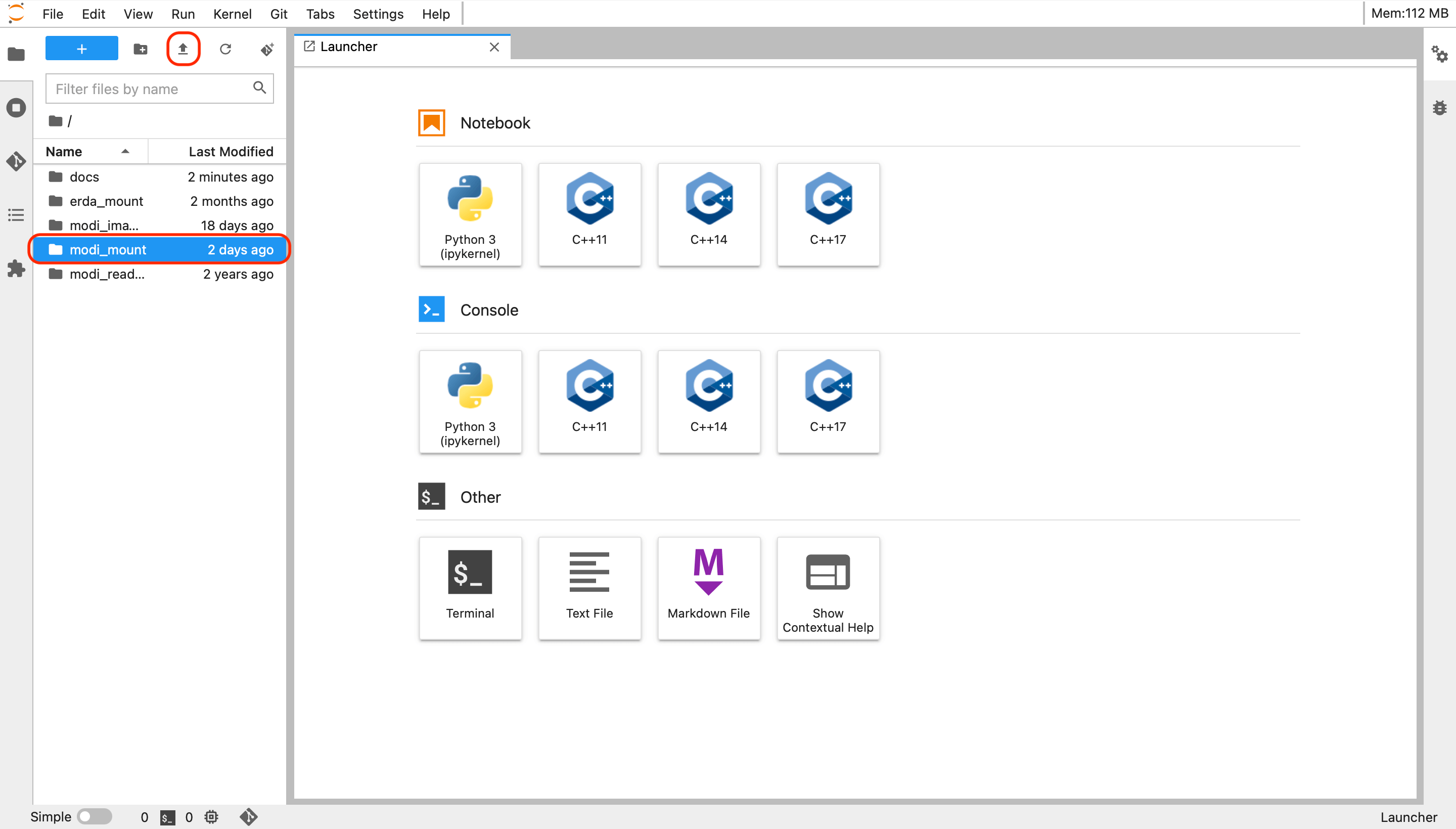Sort files by Last Modified column

[x=231, y=151]
